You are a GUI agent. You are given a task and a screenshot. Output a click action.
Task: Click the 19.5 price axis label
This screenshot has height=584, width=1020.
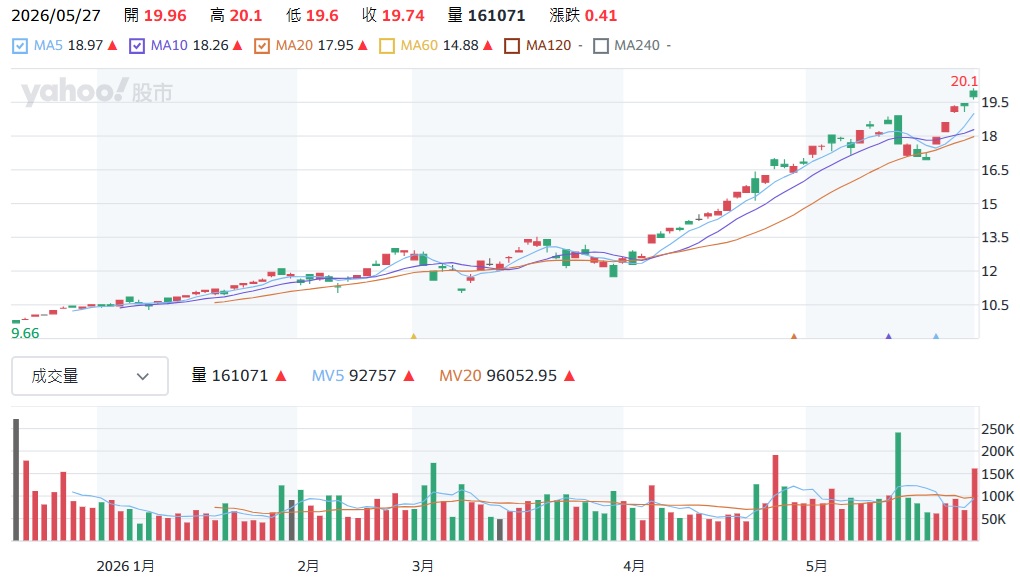(995, 102)
